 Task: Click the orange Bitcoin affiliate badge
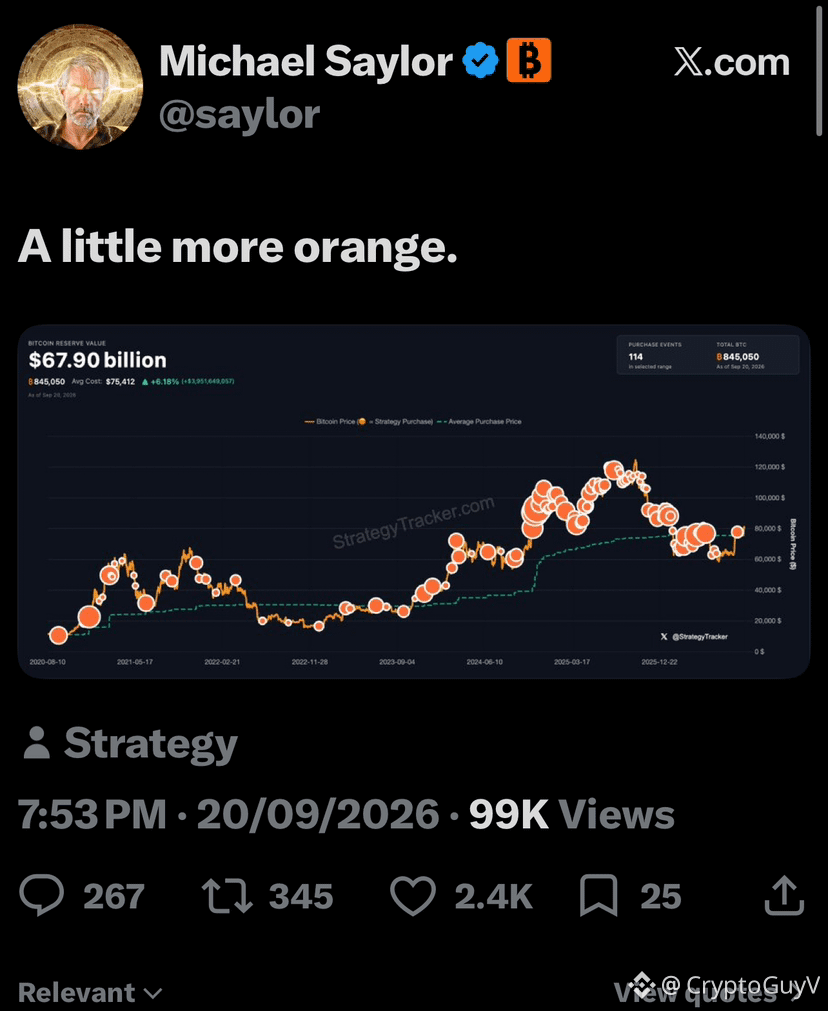[529, 60]
